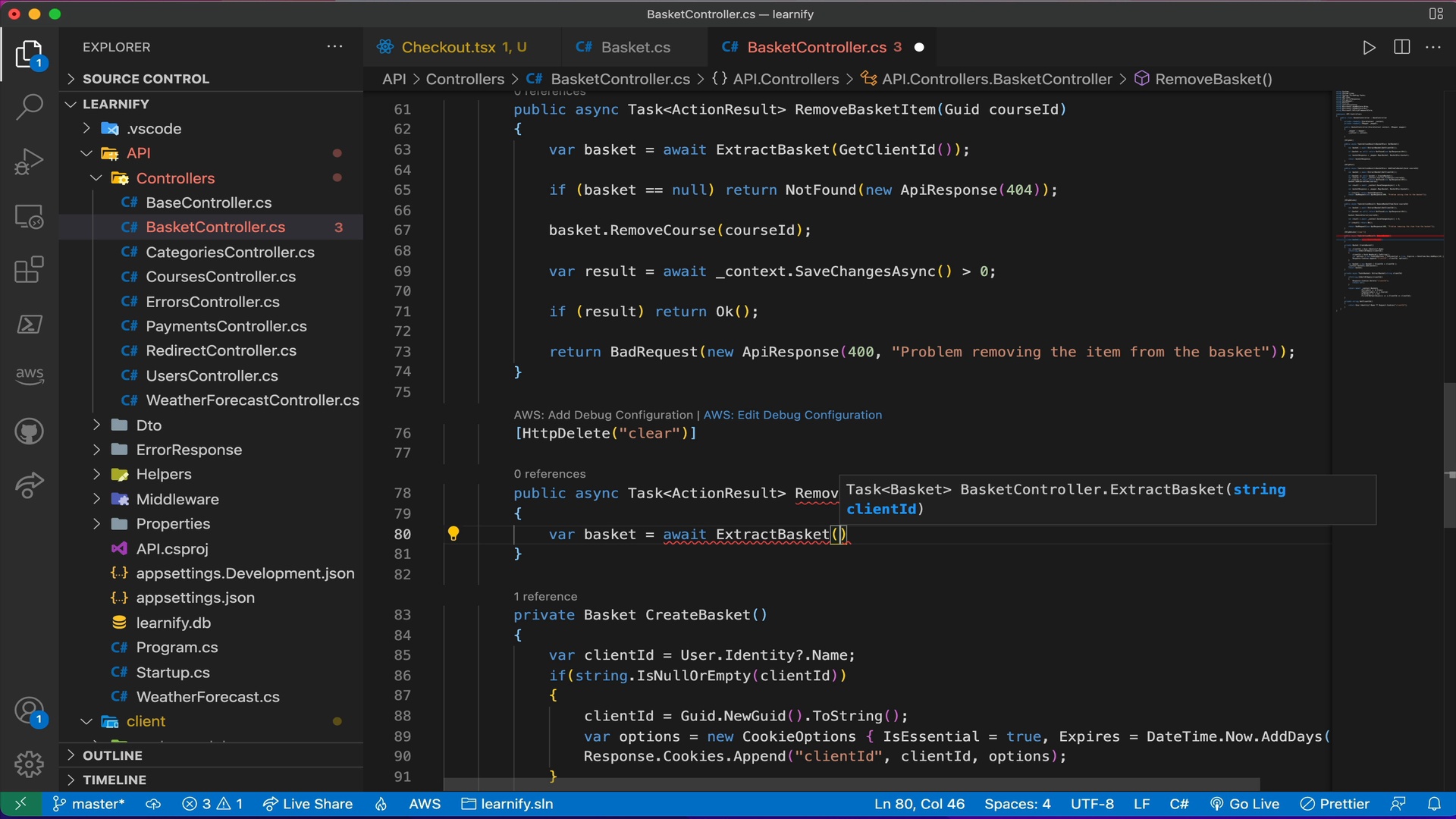Toggle the Go Live server status
The height and width of the screenshot is (819, 1456).
1254,803
